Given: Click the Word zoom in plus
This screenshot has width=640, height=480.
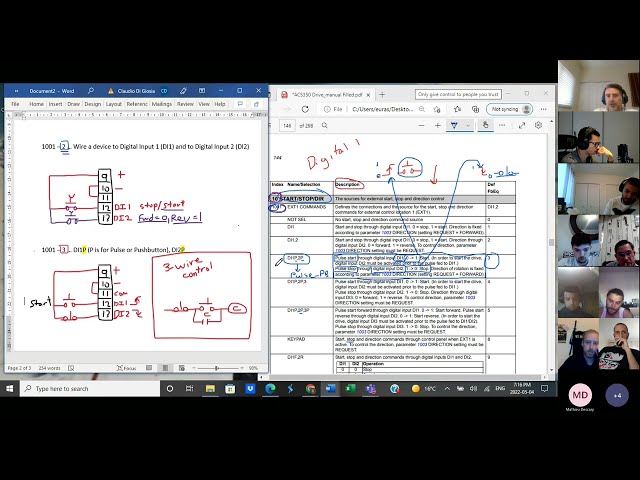Looking at the screenshot, I should pyautogui.click(x=243, y=368).
